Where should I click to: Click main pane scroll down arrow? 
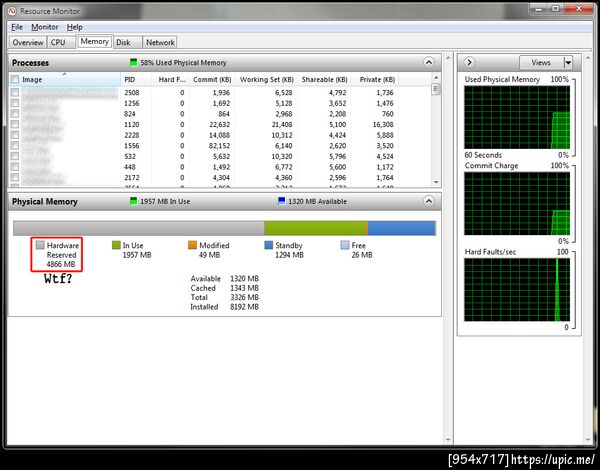[448, 440]
